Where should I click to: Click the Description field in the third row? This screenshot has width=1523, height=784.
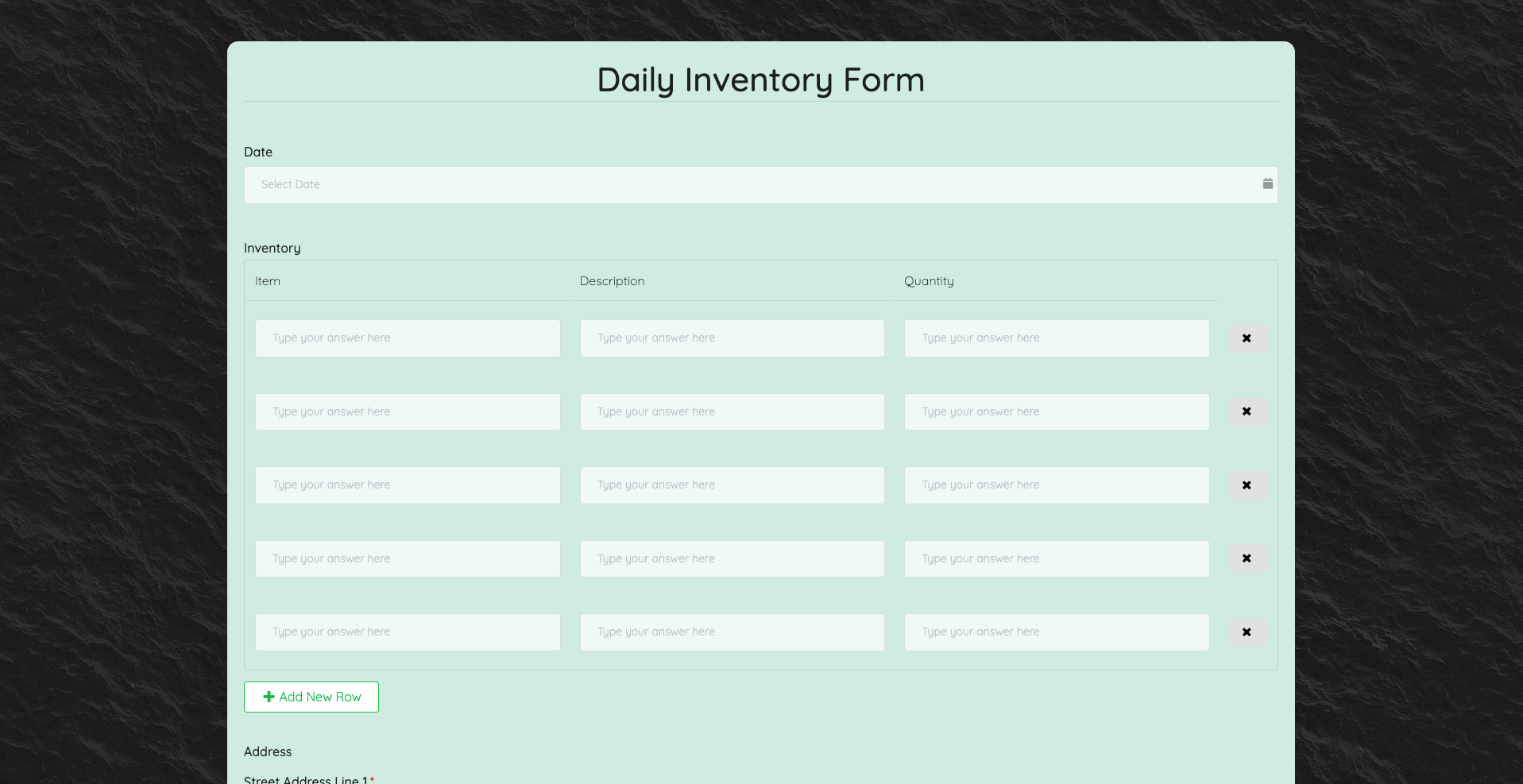point(732,485)
